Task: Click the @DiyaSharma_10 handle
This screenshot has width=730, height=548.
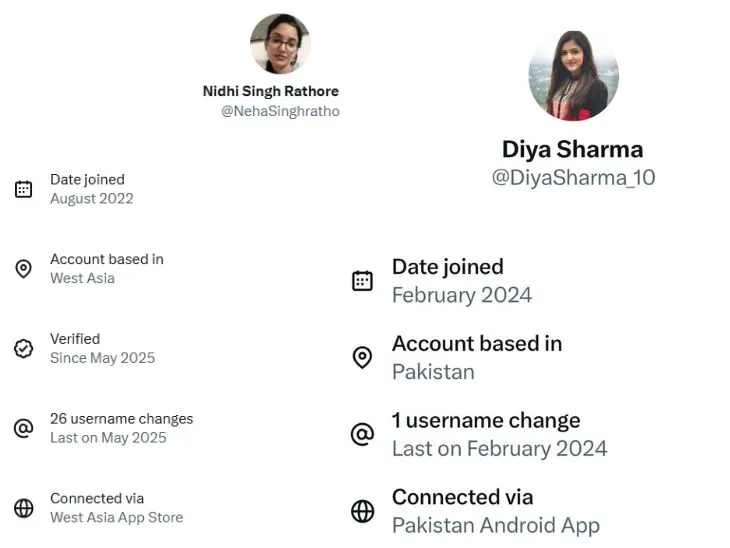Action: 573,178
